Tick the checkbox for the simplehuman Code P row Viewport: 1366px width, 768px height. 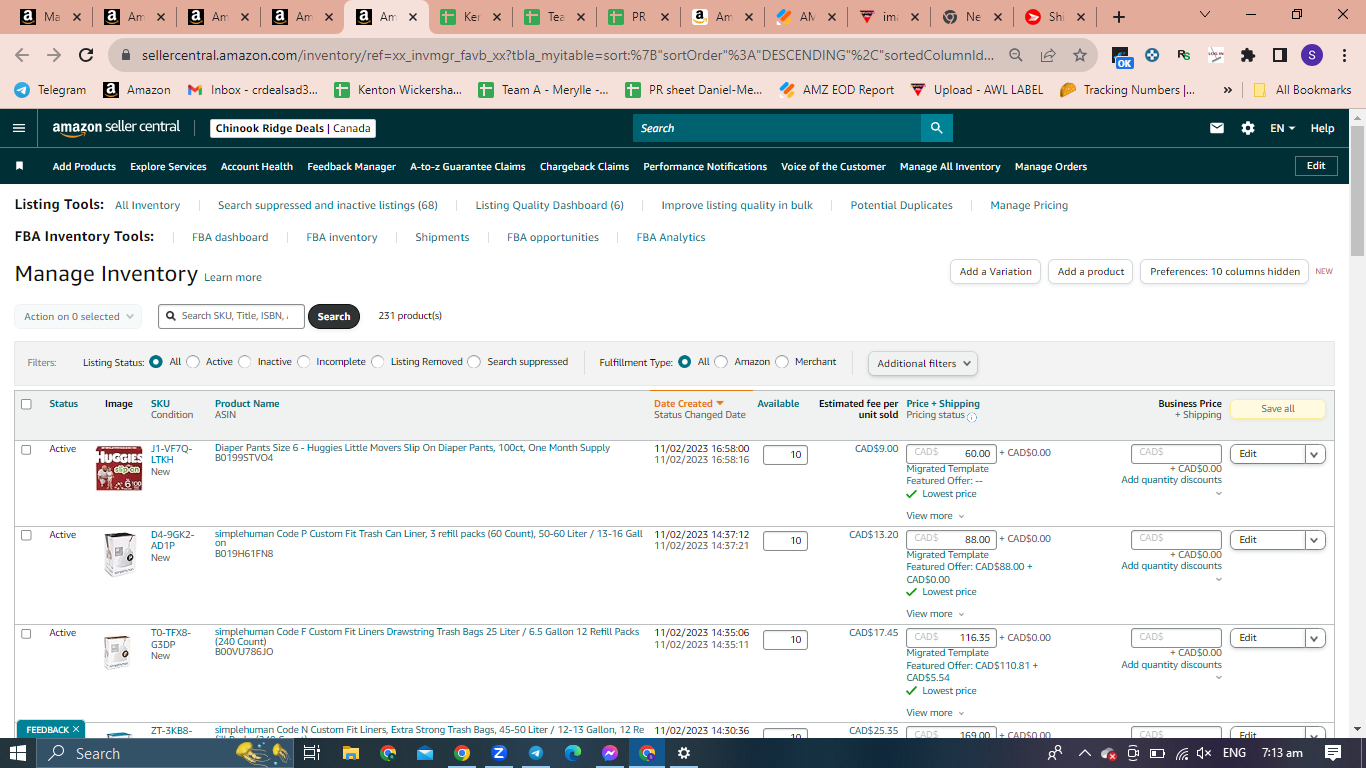point(26,535)
